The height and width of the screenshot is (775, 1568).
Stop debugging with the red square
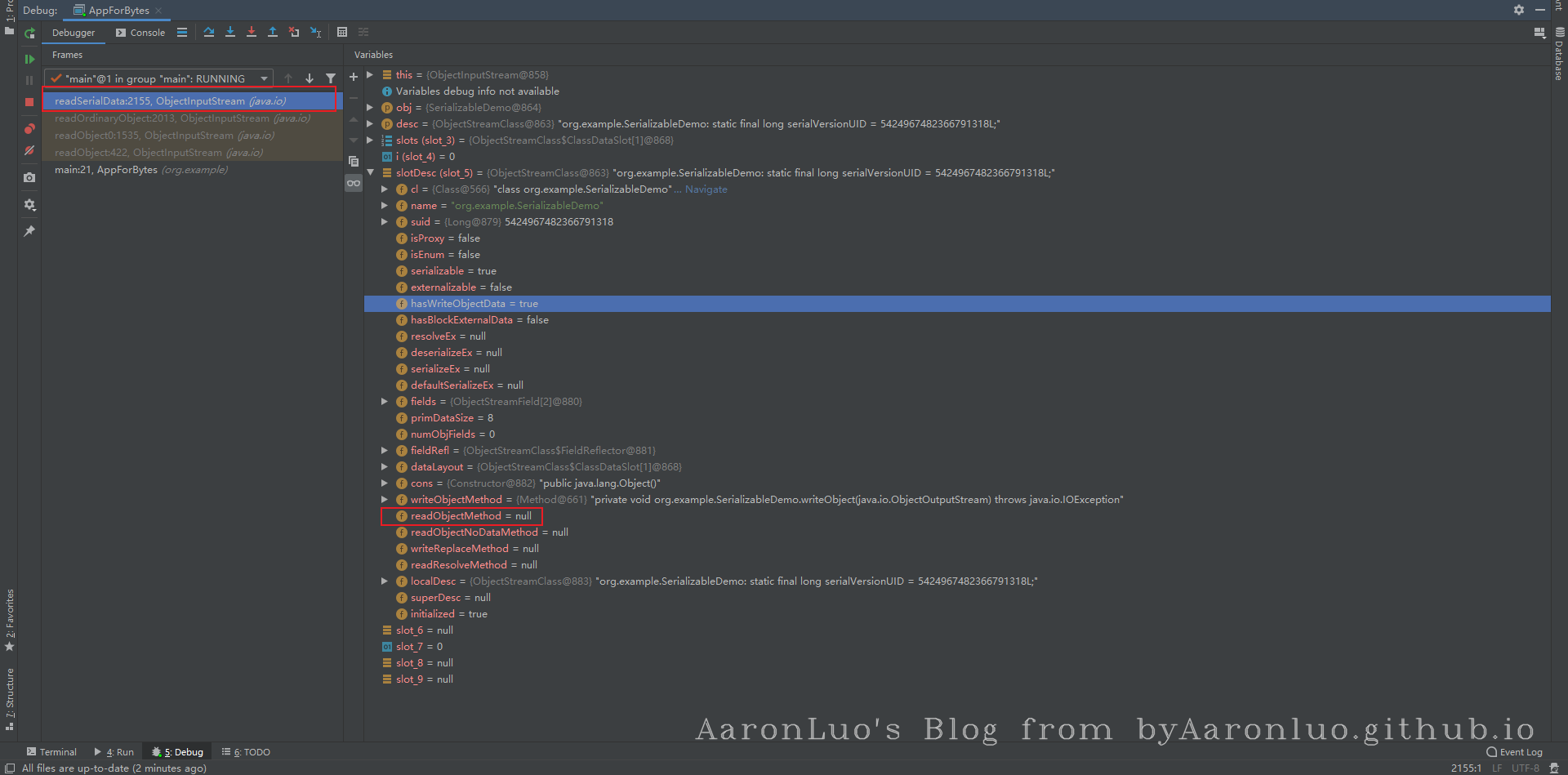29,102
